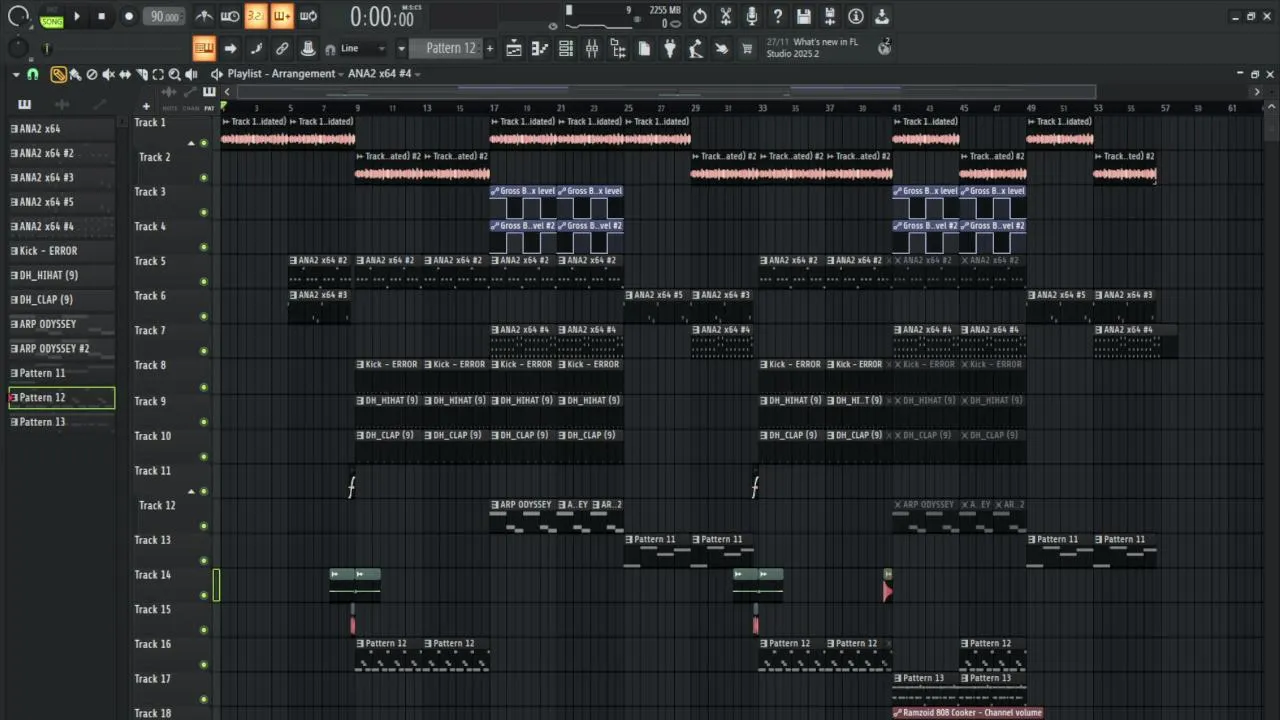Viewport: 1280px width, 720px height.
Task: Collapse Track 11 group arrow
Action: click(x=191, y=491)
